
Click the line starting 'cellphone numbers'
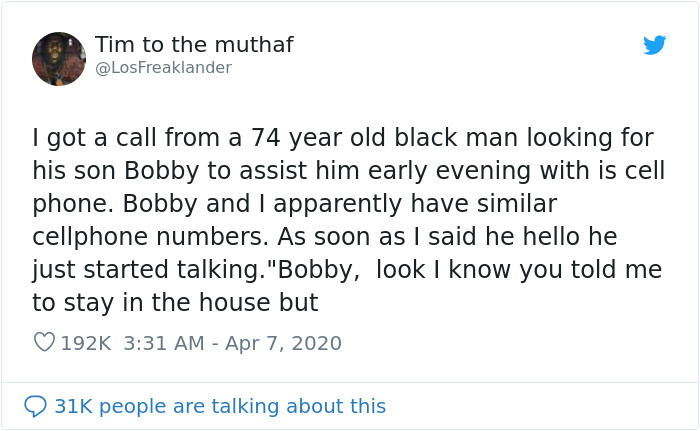pyautogui.click(x=325, y=237)
